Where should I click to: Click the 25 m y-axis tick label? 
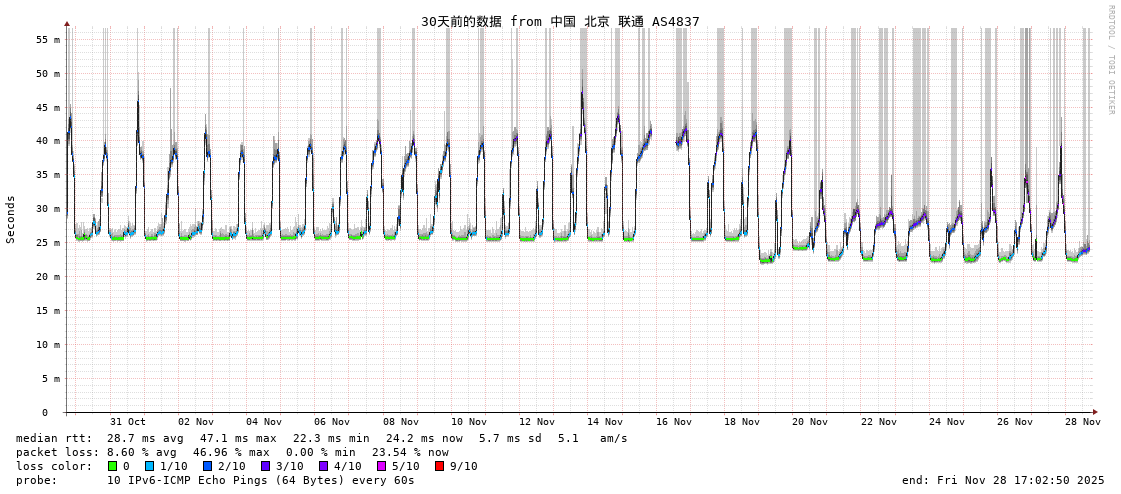pos(49,242)
